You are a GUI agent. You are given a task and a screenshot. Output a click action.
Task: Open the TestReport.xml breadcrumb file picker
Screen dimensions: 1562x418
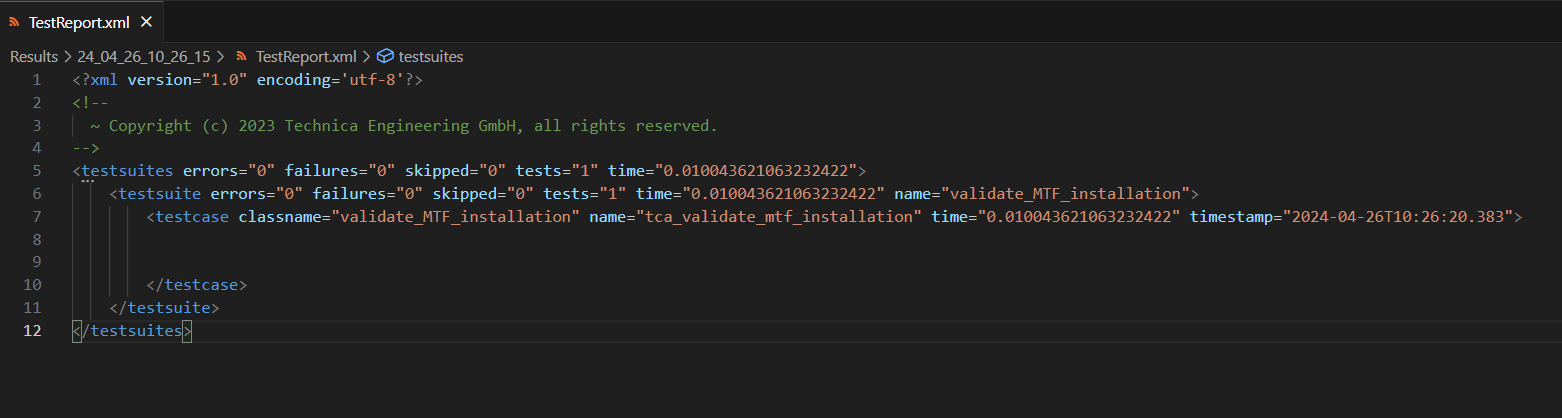click(306, 57)
